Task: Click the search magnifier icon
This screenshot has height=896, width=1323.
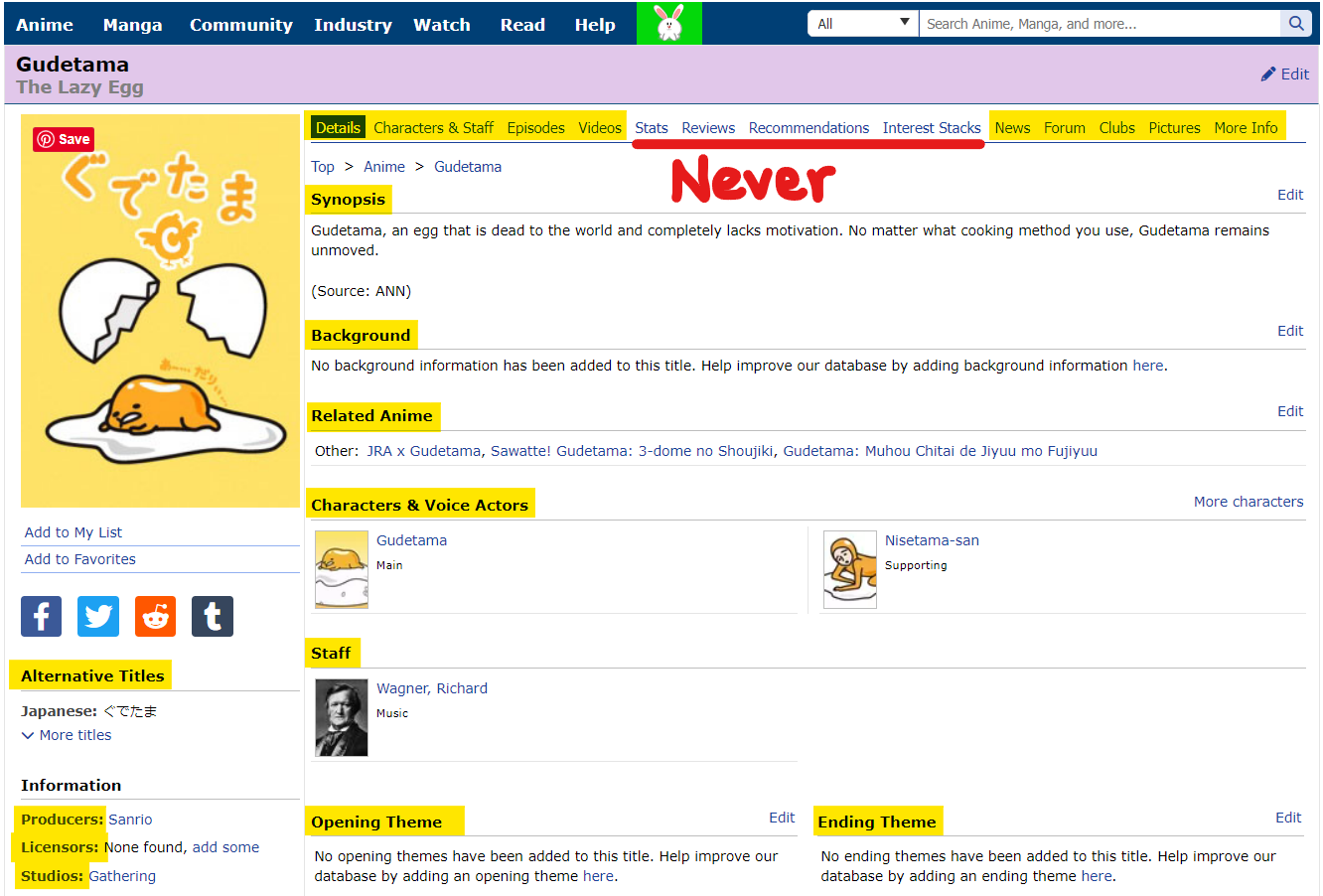Action: pyautogui.click(x=1296, y=24)
